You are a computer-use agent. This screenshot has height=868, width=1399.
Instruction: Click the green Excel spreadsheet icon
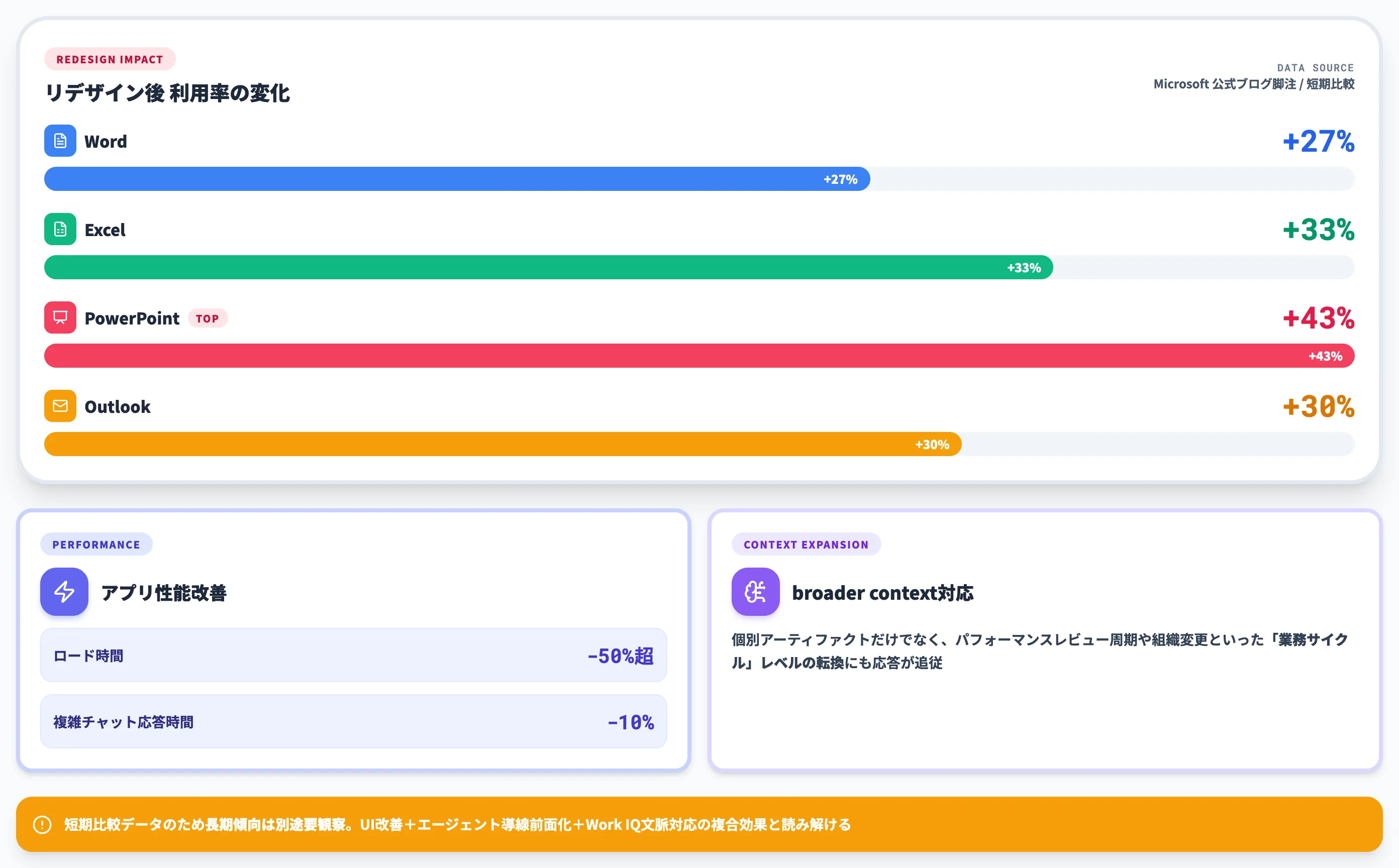coord(60,229)
